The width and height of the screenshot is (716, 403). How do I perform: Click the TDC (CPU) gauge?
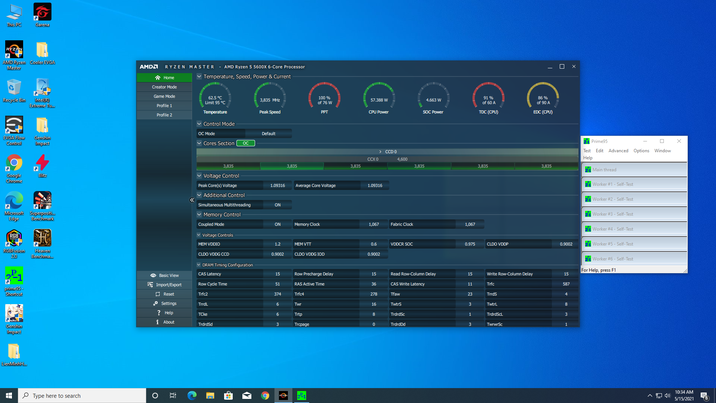pyautogui.click(x=488, y=98)
